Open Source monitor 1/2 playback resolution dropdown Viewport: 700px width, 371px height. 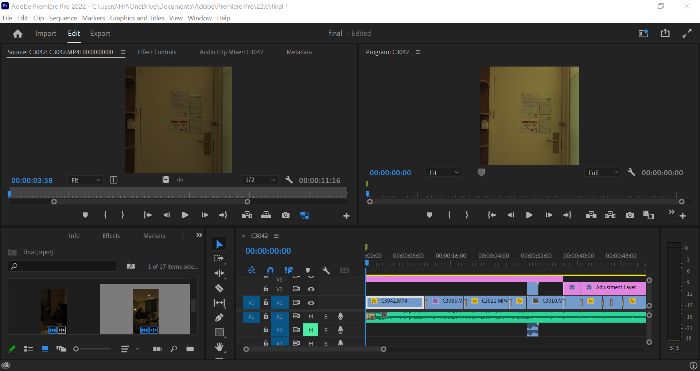point(260,180)
